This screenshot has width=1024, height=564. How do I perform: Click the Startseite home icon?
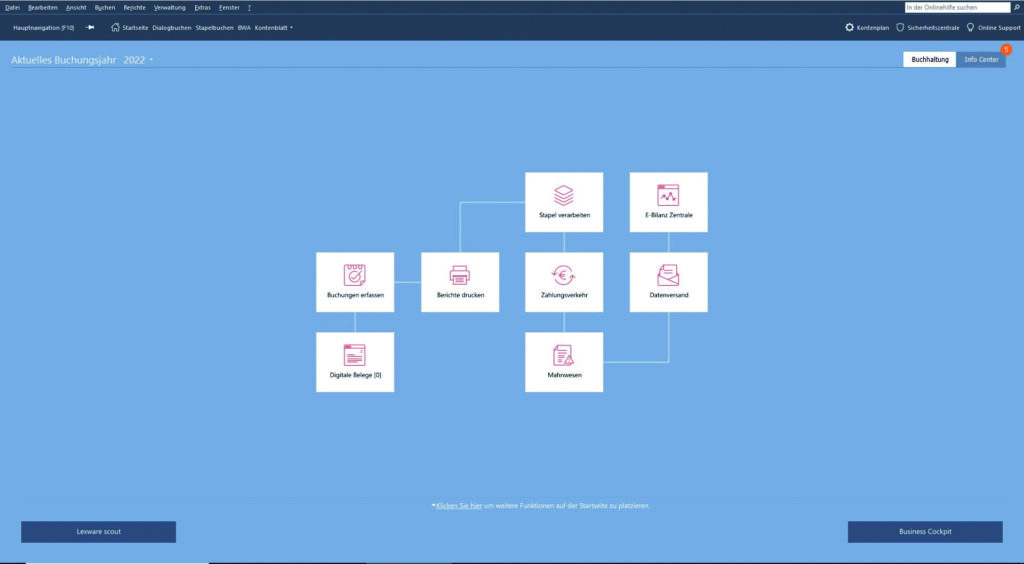[116, 28]
